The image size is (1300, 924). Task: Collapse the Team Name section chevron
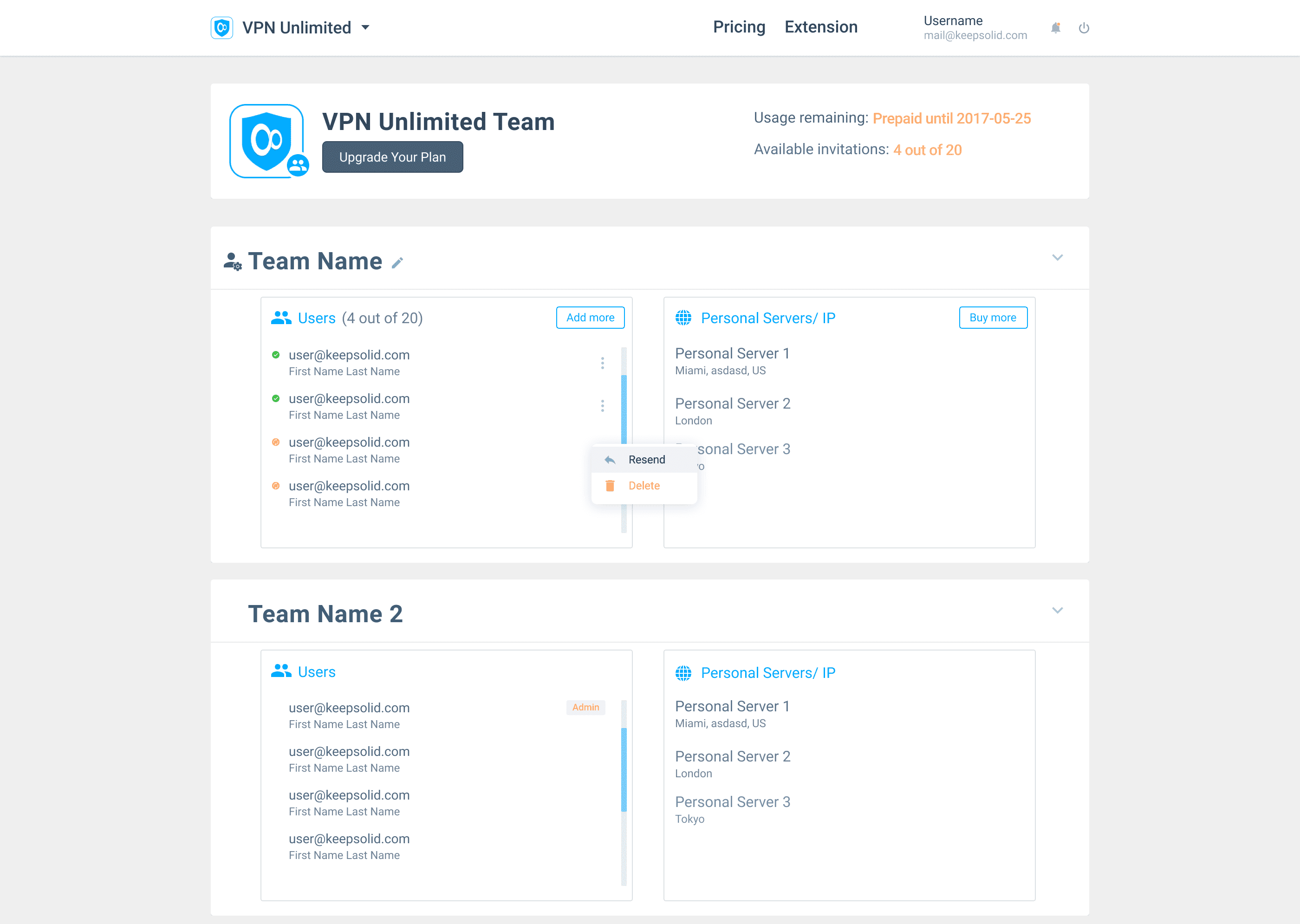coord(1057,258)
